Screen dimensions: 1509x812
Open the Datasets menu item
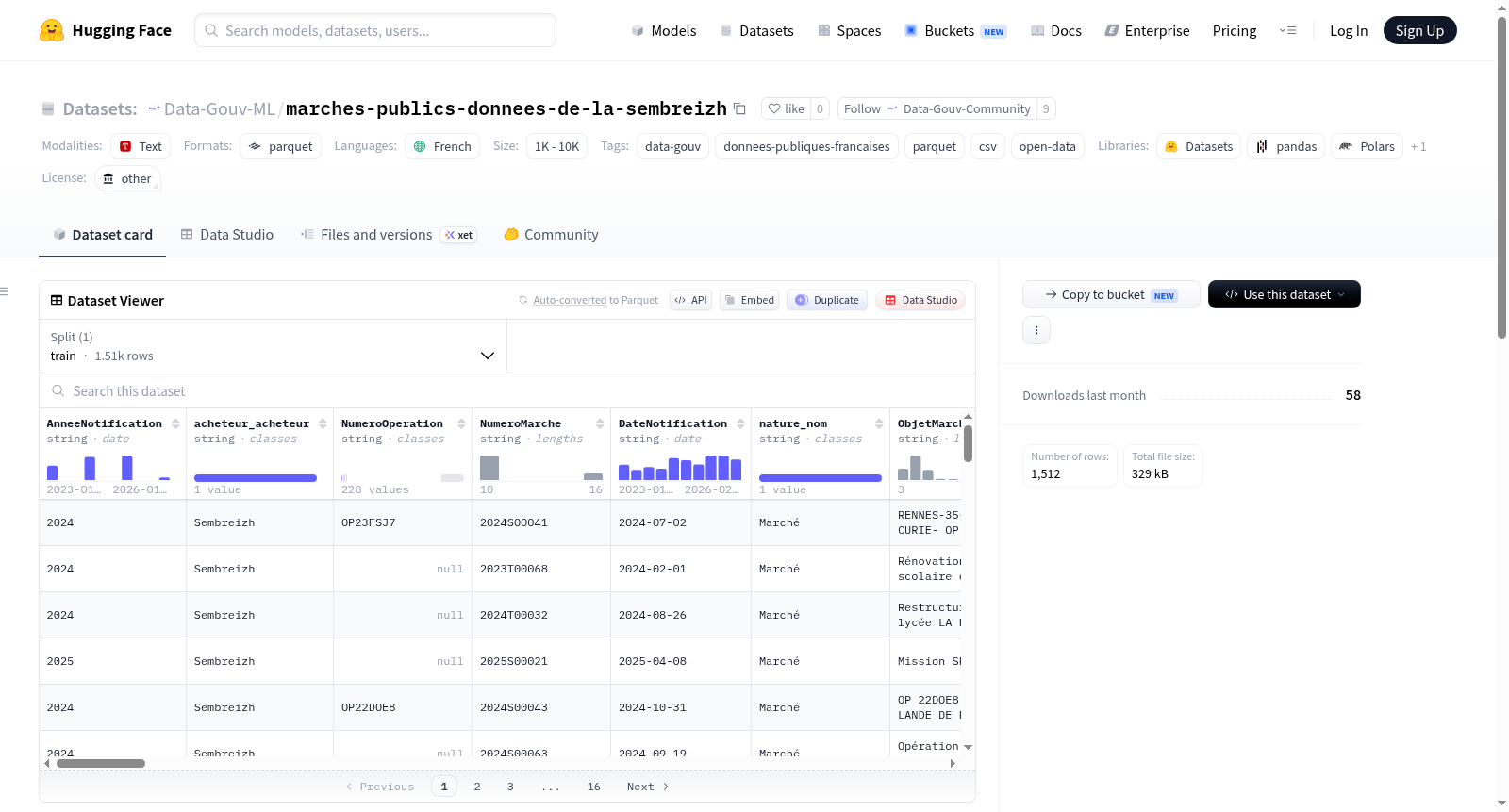point(756,30)
